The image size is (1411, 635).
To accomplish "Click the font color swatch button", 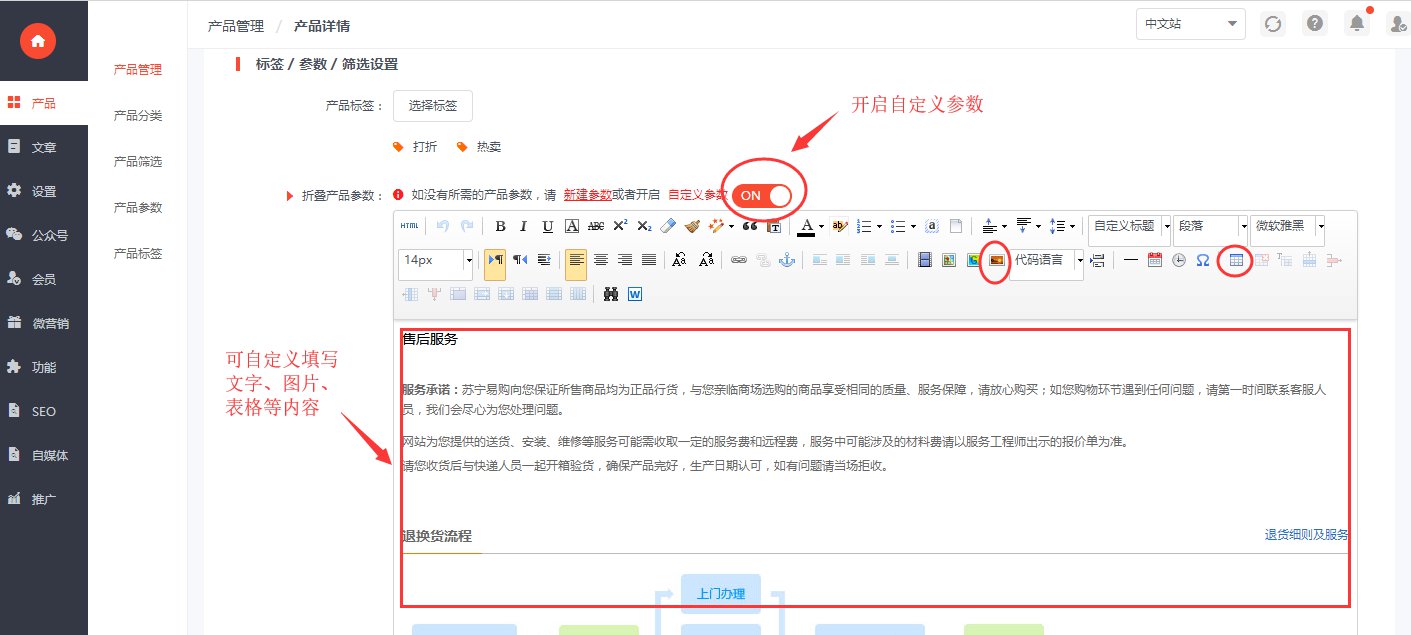I will pos(805,227).
